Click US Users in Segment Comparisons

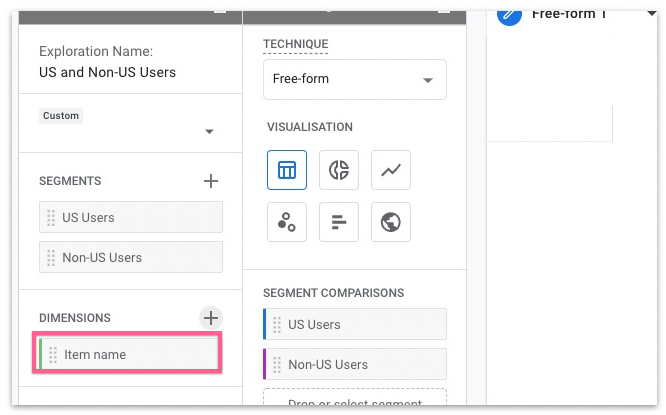pos(355,324)
